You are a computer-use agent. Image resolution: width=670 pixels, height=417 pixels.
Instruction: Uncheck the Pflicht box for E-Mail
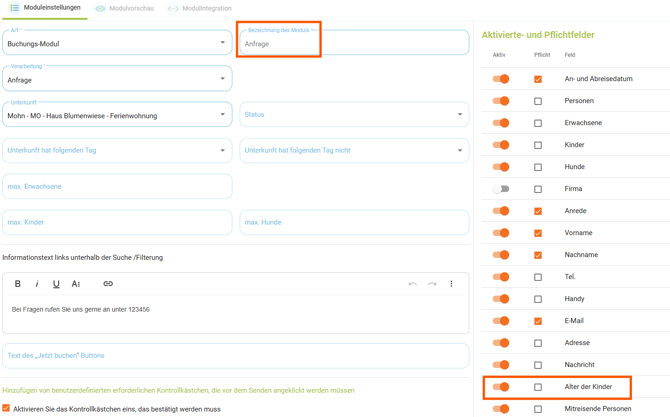[538, 321]
